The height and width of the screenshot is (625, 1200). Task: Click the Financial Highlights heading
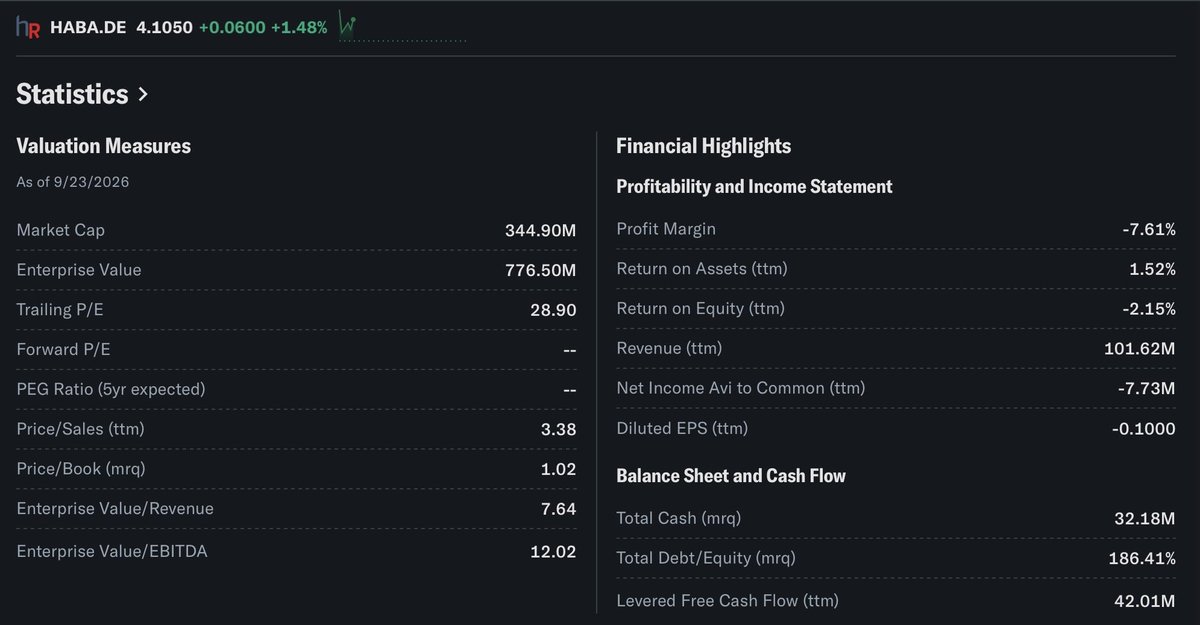[703, 146]
